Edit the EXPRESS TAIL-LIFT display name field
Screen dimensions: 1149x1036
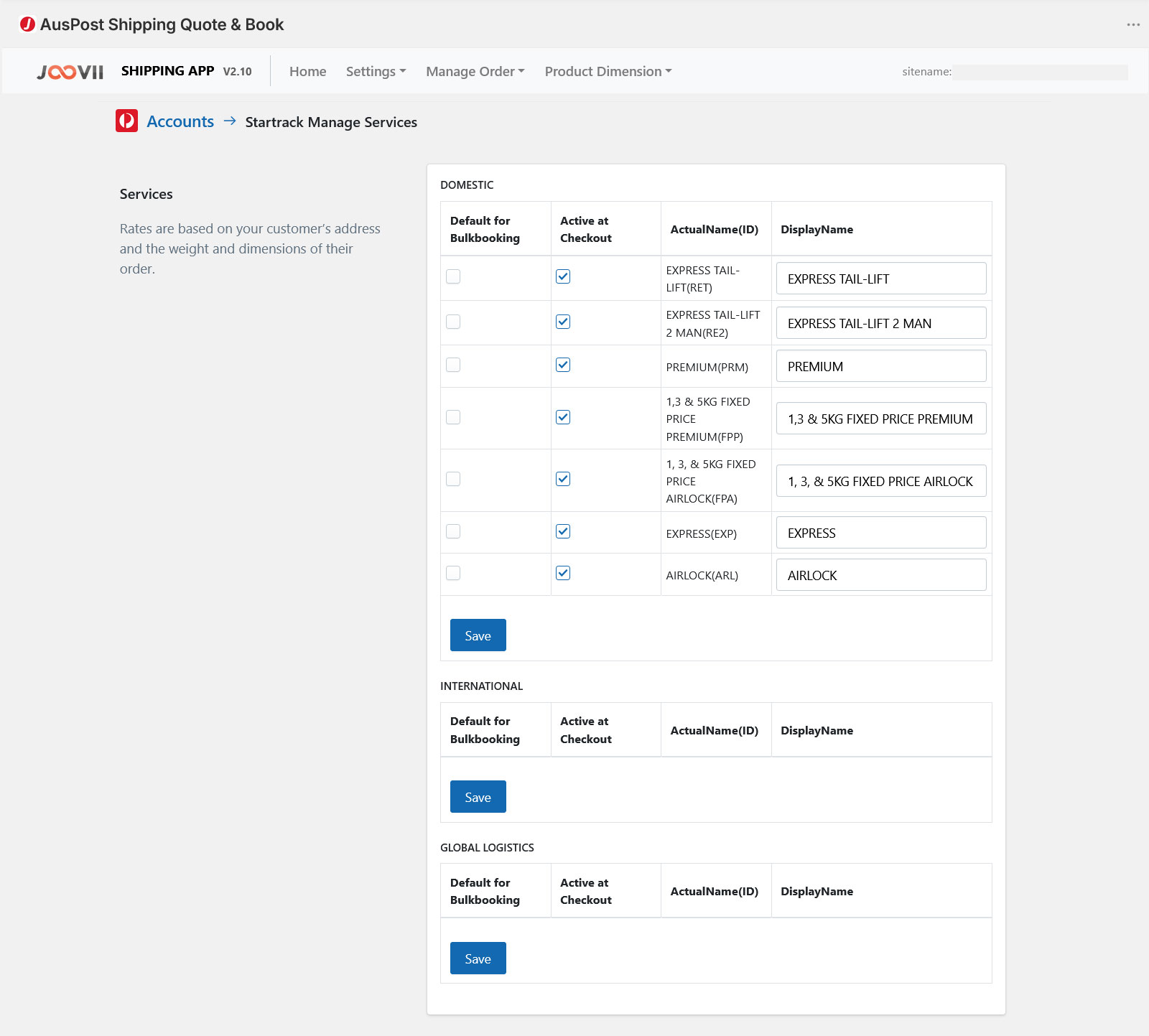tap(881, 279)
